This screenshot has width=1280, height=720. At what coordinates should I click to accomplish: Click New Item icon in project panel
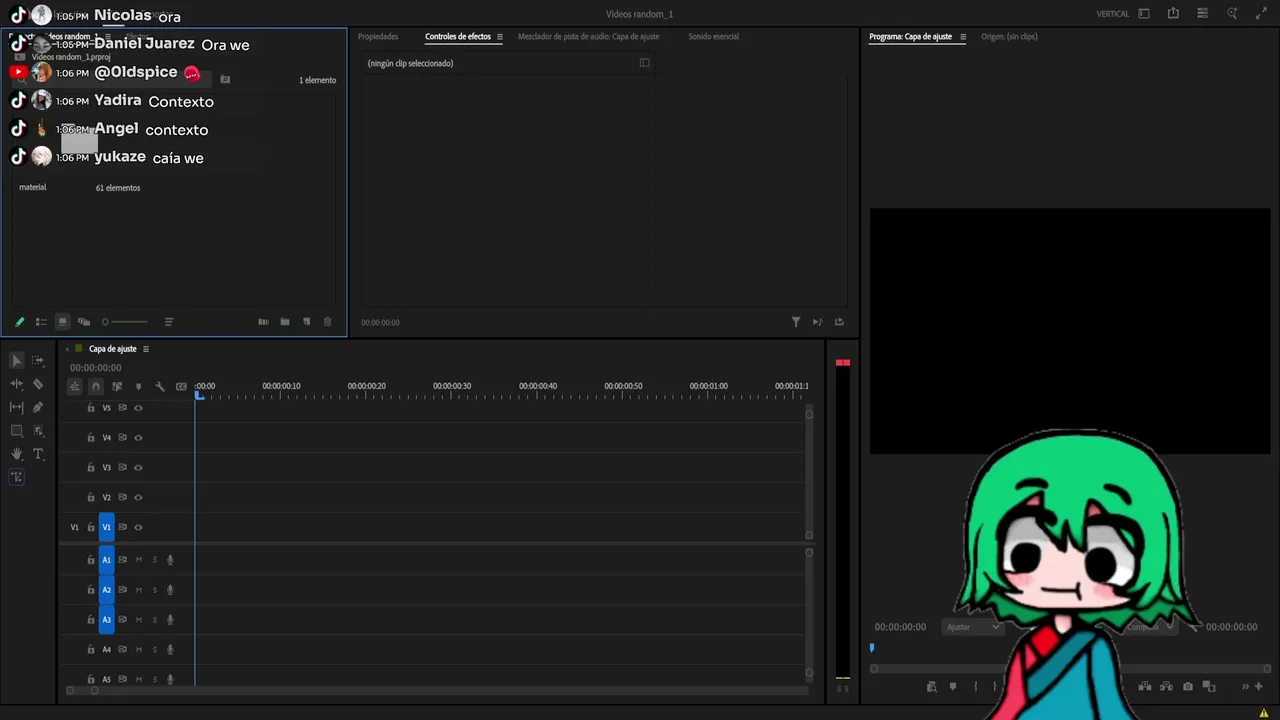coord(306,322)
